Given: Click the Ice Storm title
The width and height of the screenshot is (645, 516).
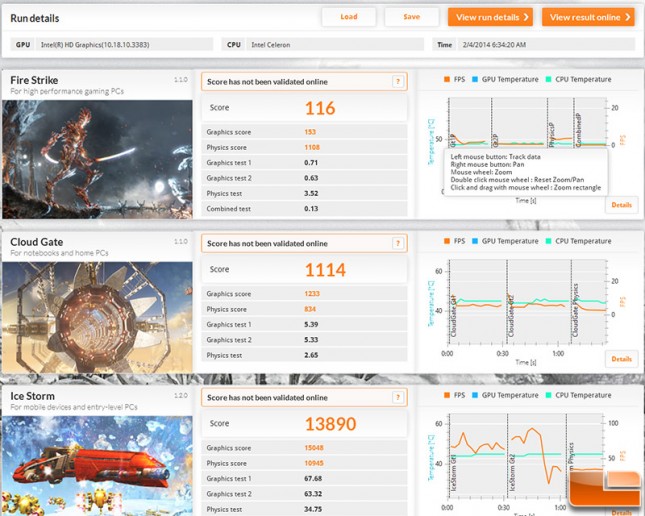Looking at the screenshot, I should coord(32,396).
